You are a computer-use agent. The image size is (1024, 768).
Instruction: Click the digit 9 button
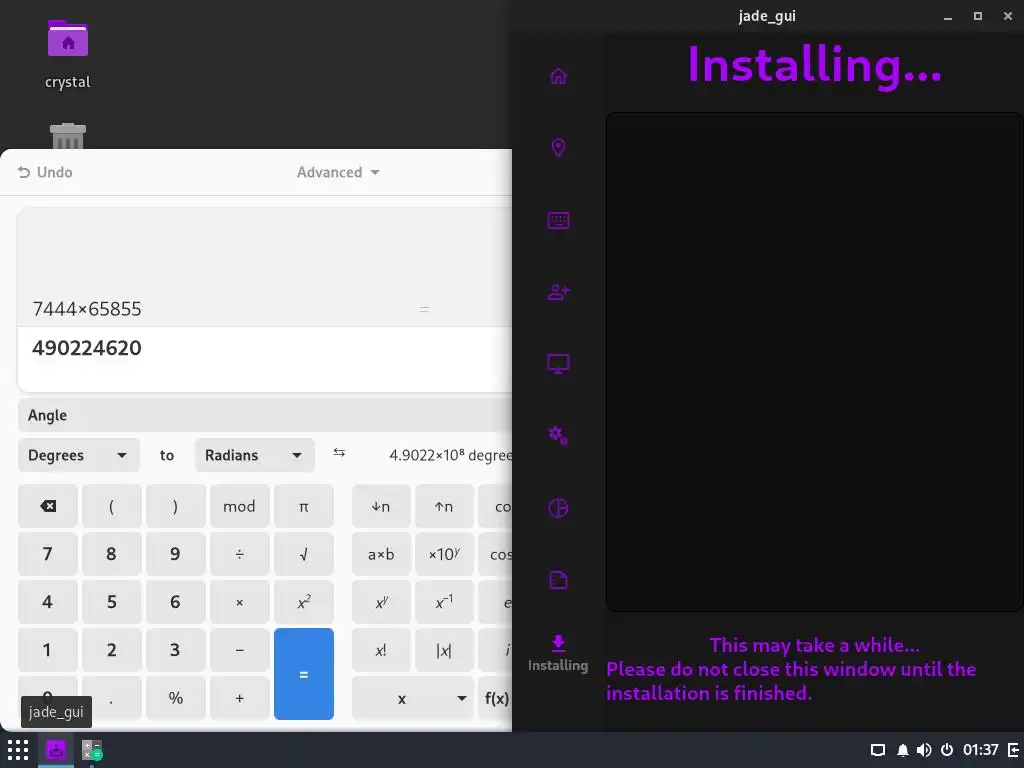coord(176,554)
